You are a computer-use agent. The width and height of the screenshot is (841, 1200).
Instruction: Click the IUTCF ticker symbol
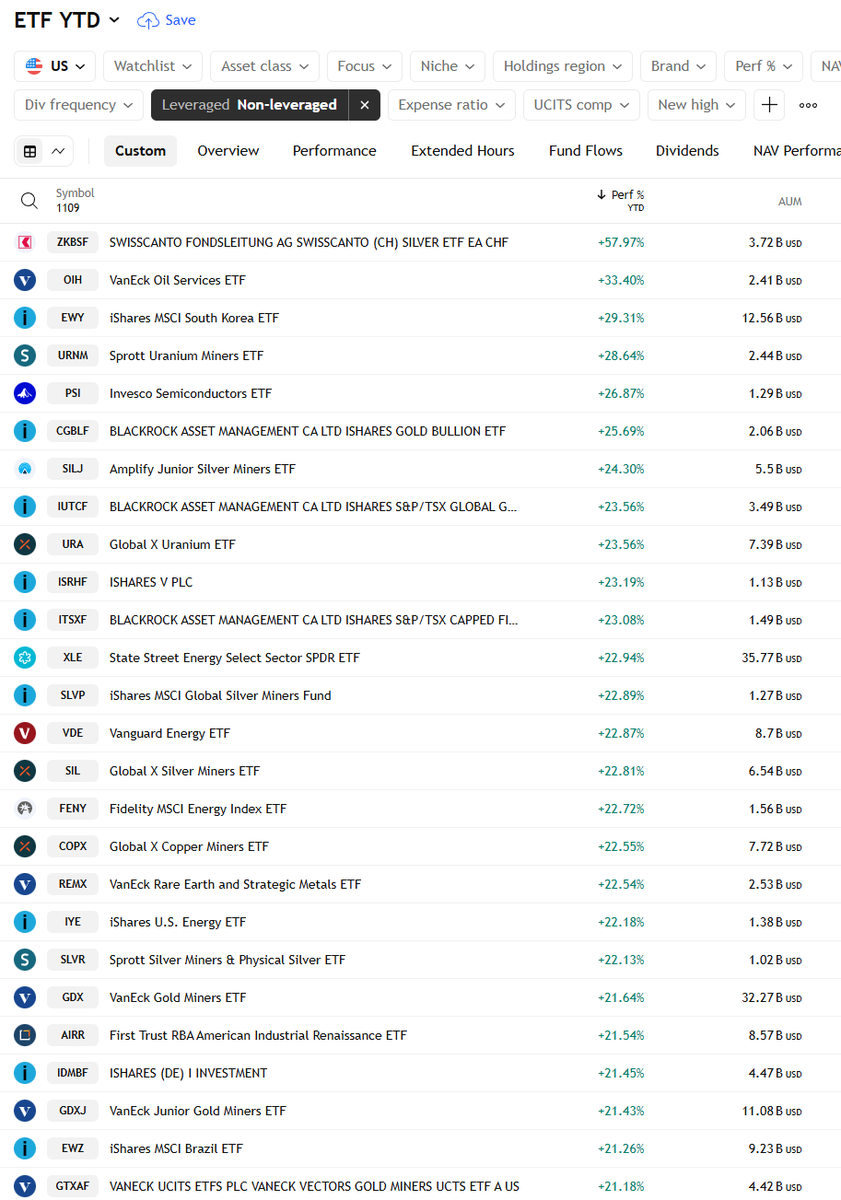click(x=72, y=507)
